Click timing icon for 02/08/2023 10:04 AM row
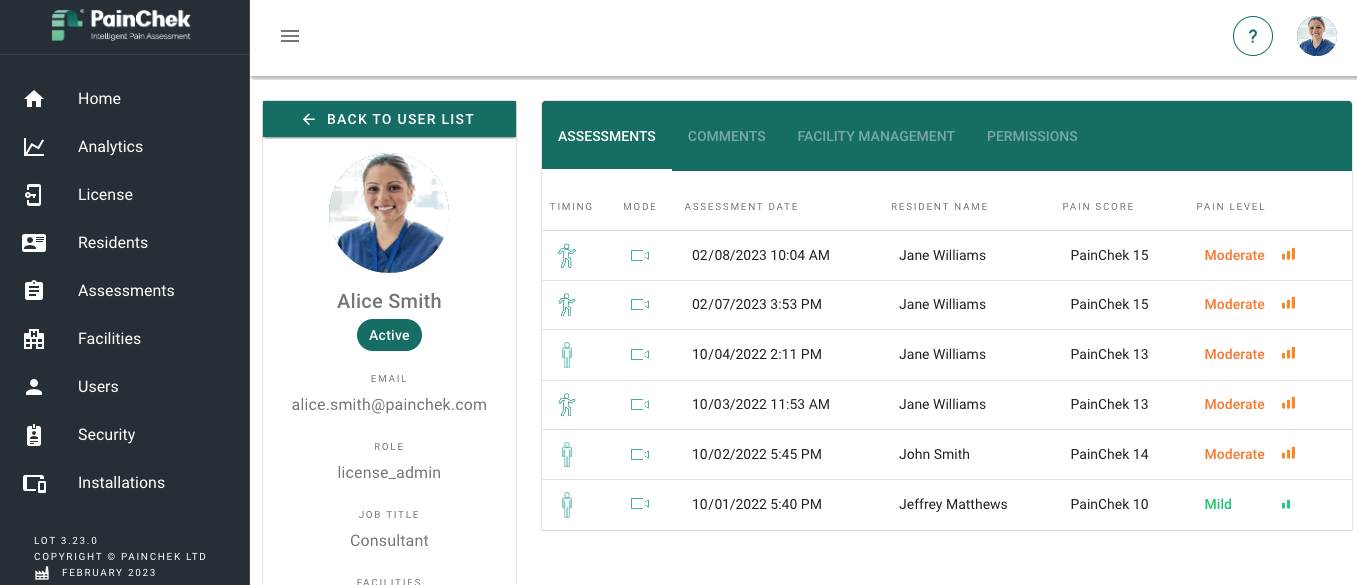Viewport: 1357px width, 585px height. tap(567, 255)
